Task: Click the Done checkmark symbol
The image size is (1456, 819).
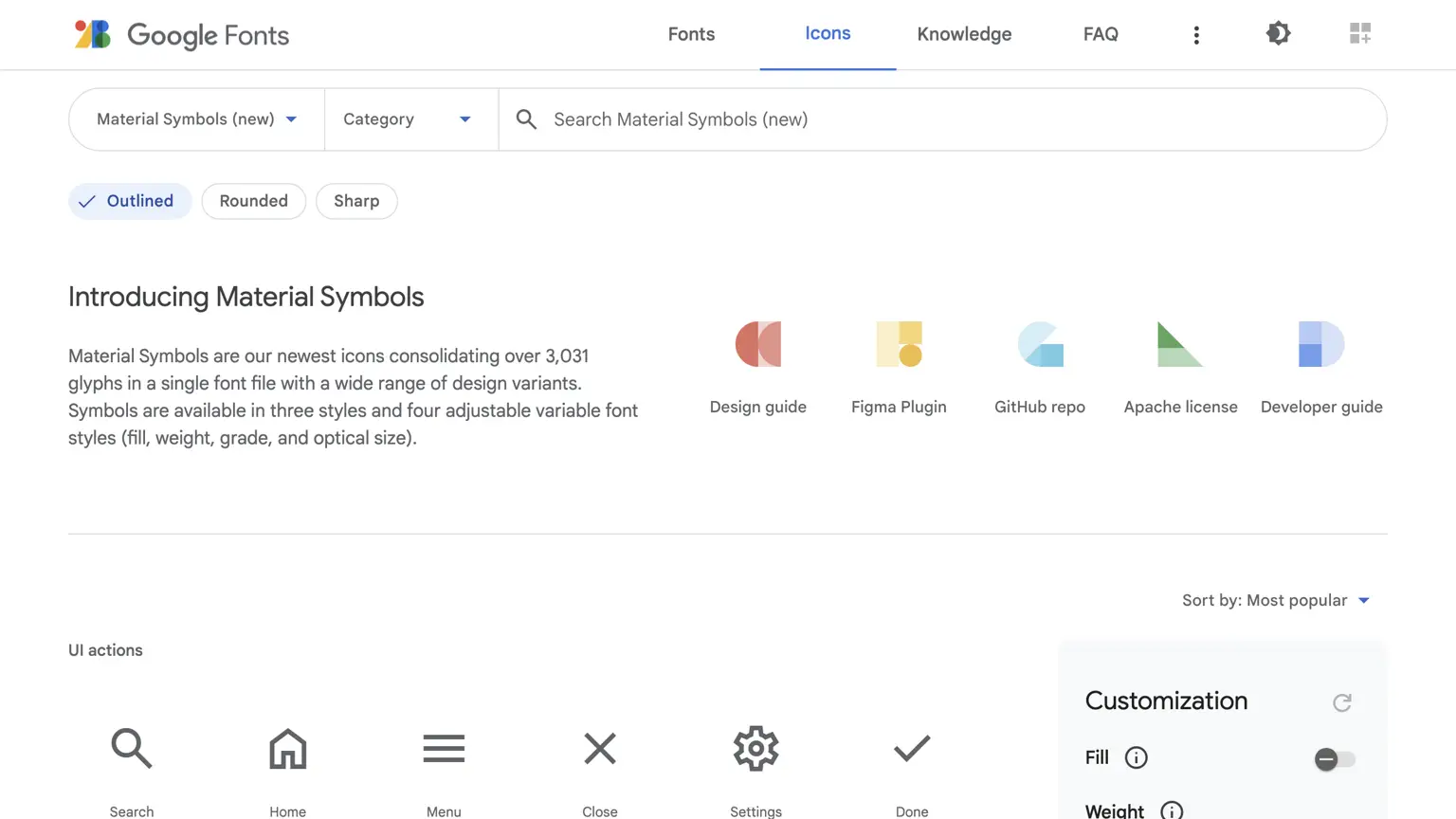Action: [x=911, y=748]
